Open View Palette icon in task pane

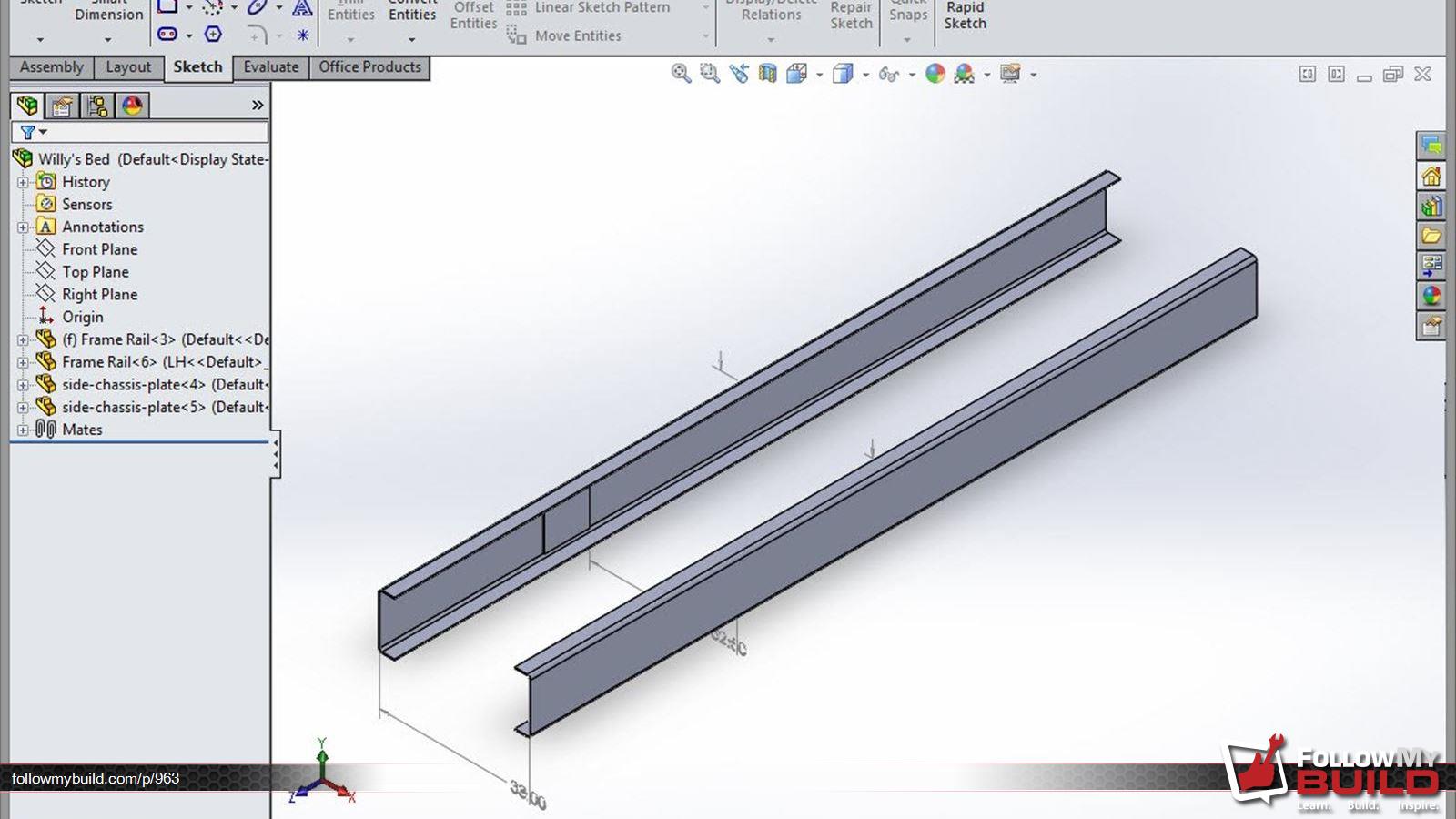[x=1431, y=266]
